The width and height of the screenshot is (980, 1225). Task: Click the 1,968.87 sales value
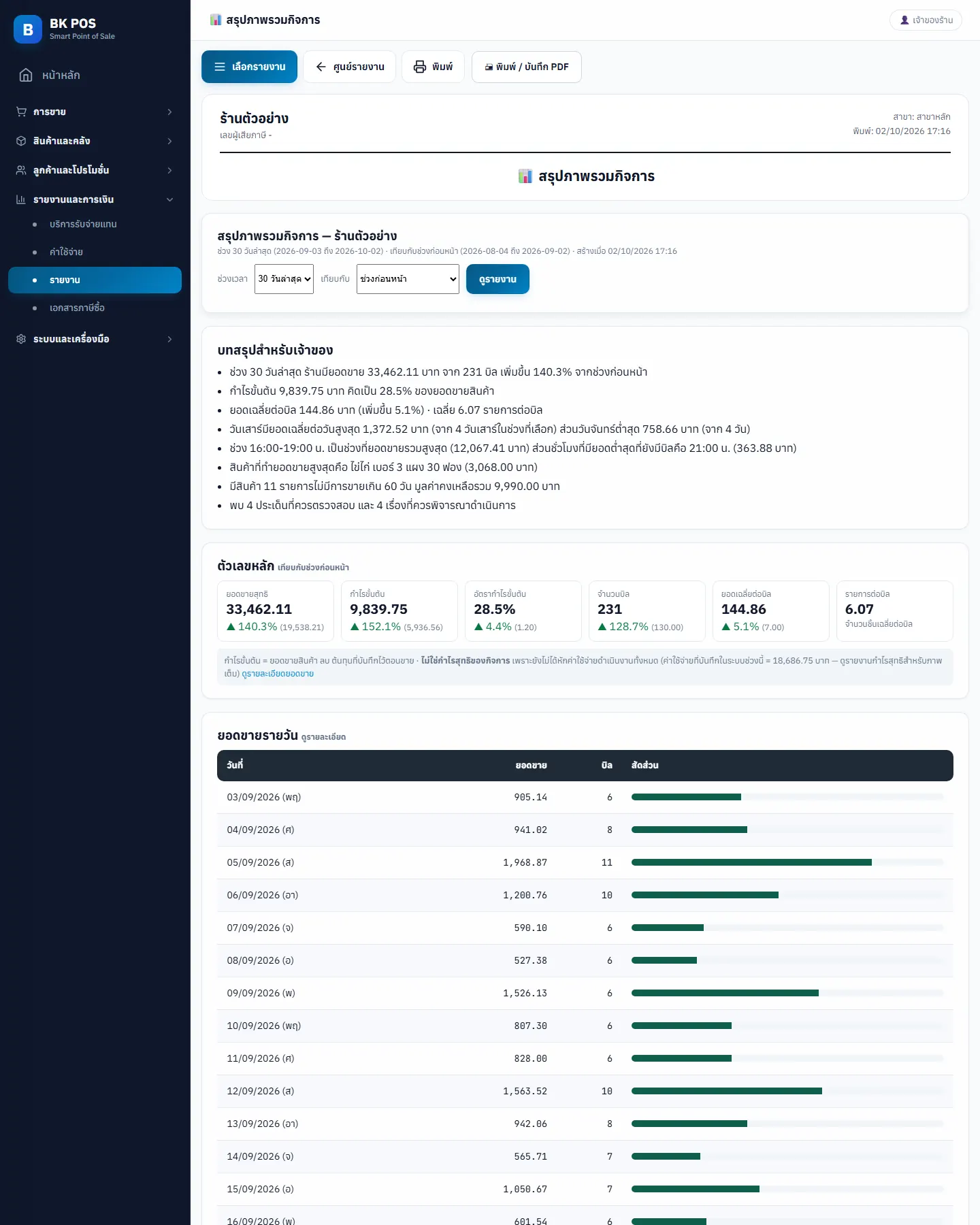[525, 862]
